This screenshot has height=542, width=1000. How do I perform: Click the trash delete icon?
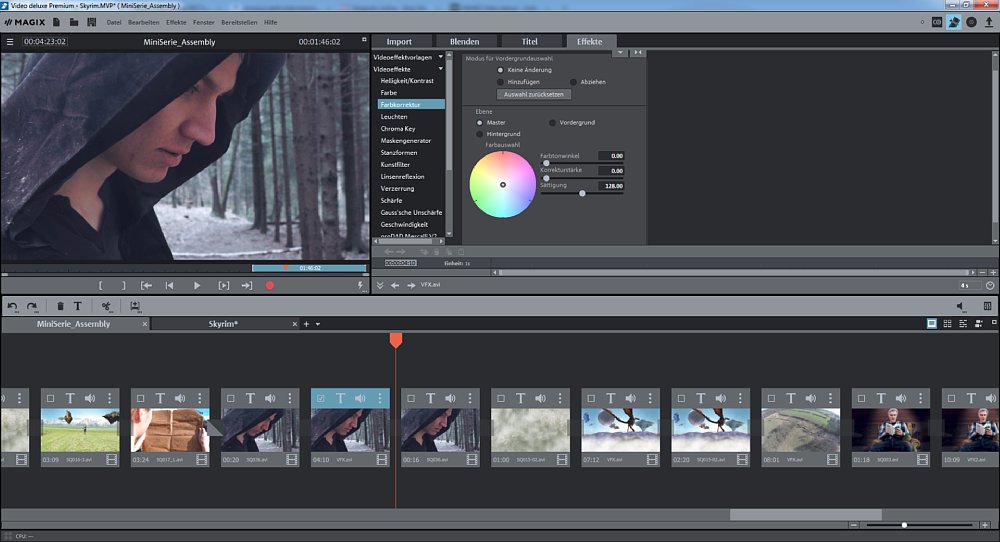(x=60, y=306)
